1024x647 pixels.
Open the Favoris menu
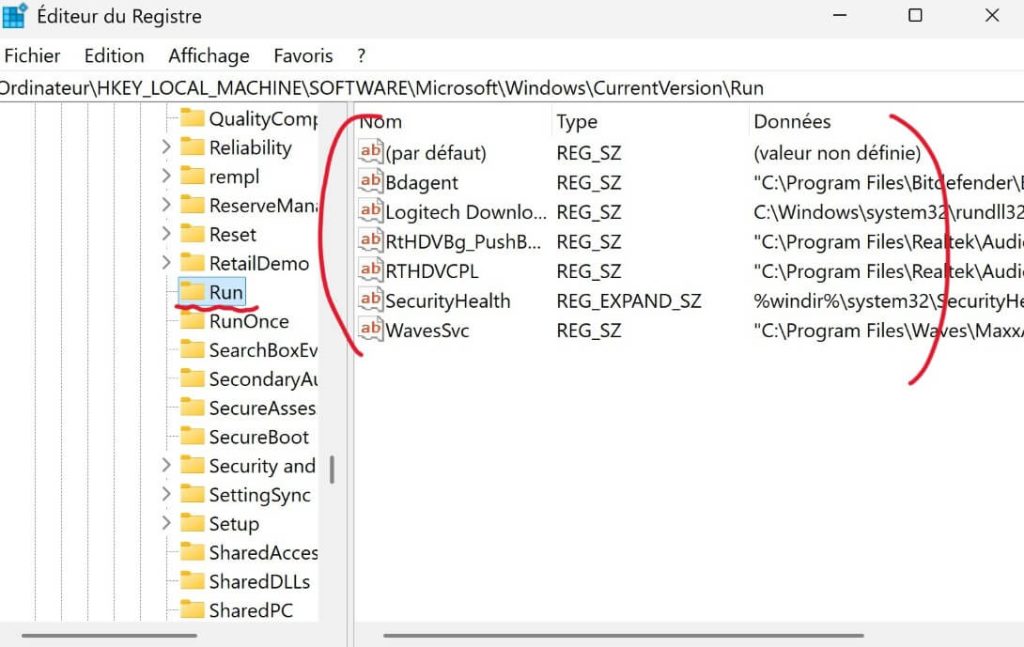pyautogui.click(x=304, y=56)
